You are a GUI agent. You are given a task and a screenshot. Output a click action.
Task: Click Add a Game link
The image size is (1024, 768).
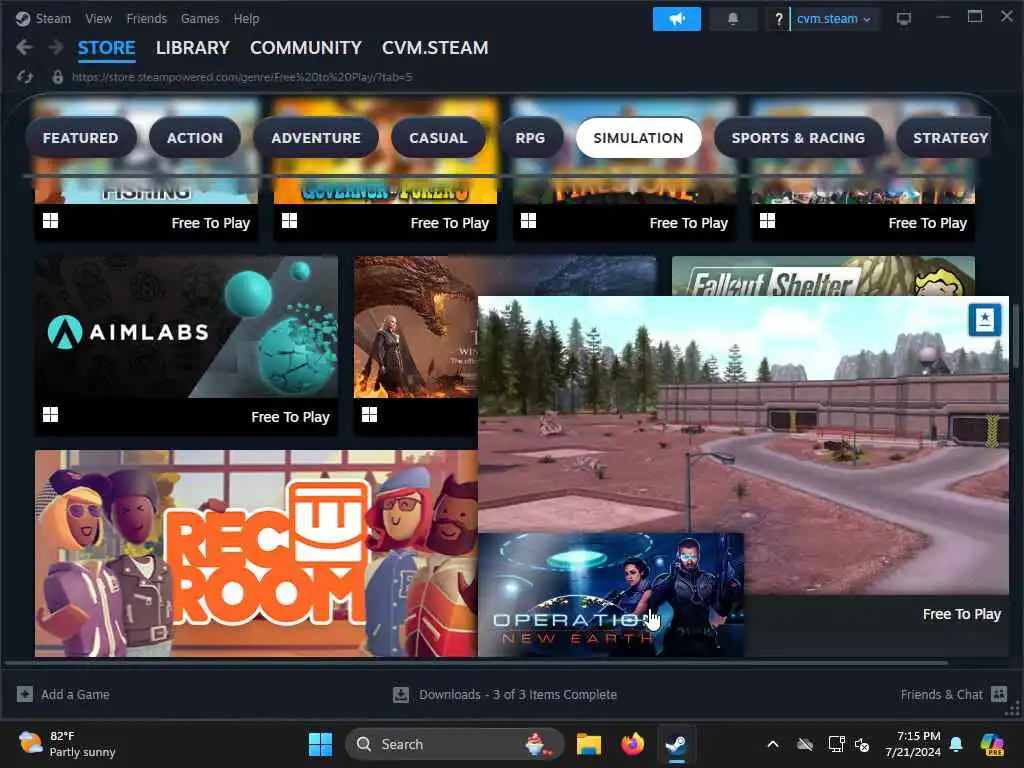click(x=75, y=694)
